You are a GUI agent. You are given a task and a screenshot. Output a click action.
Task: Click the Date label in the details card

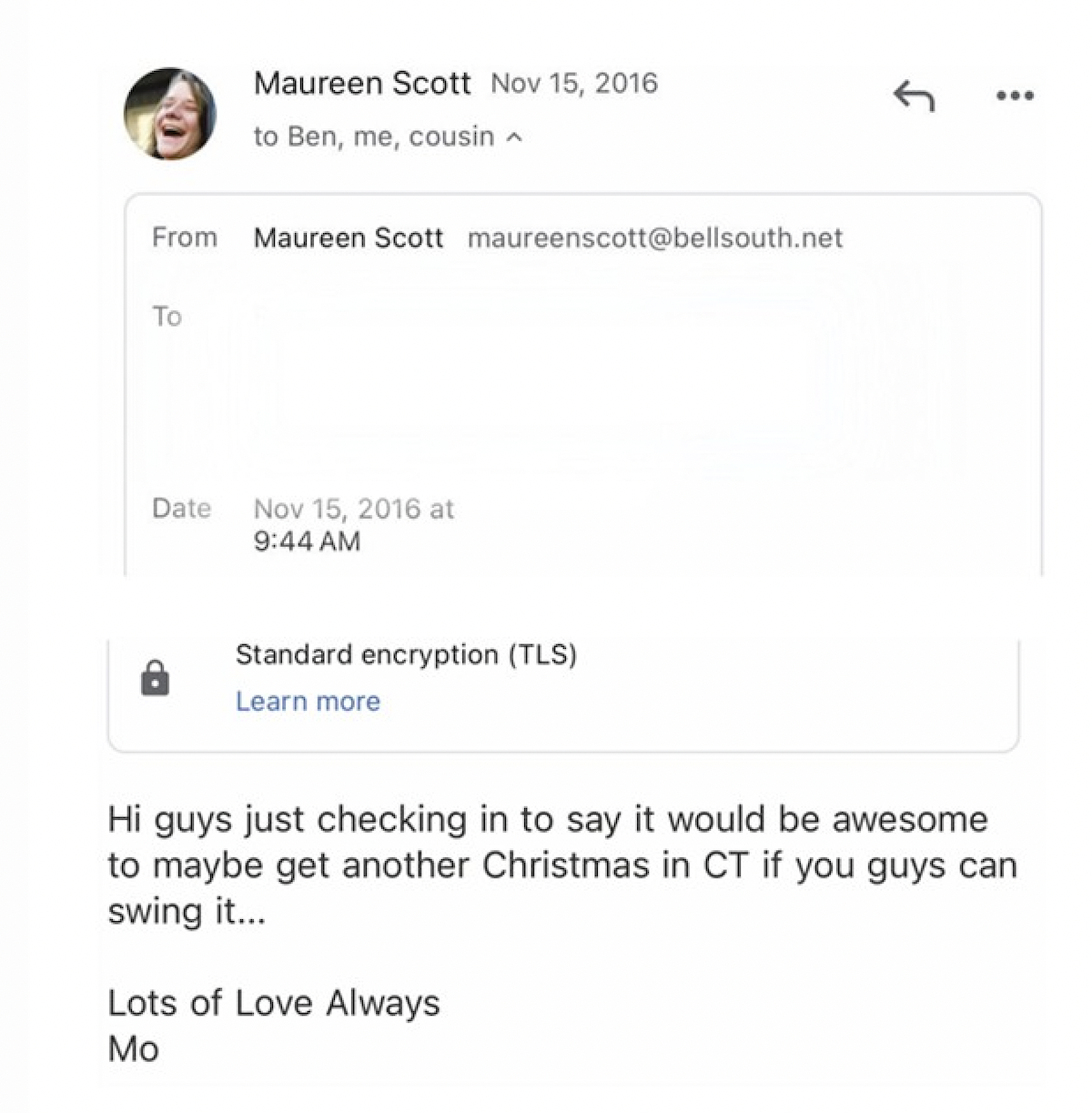click(x=181, y=508)
